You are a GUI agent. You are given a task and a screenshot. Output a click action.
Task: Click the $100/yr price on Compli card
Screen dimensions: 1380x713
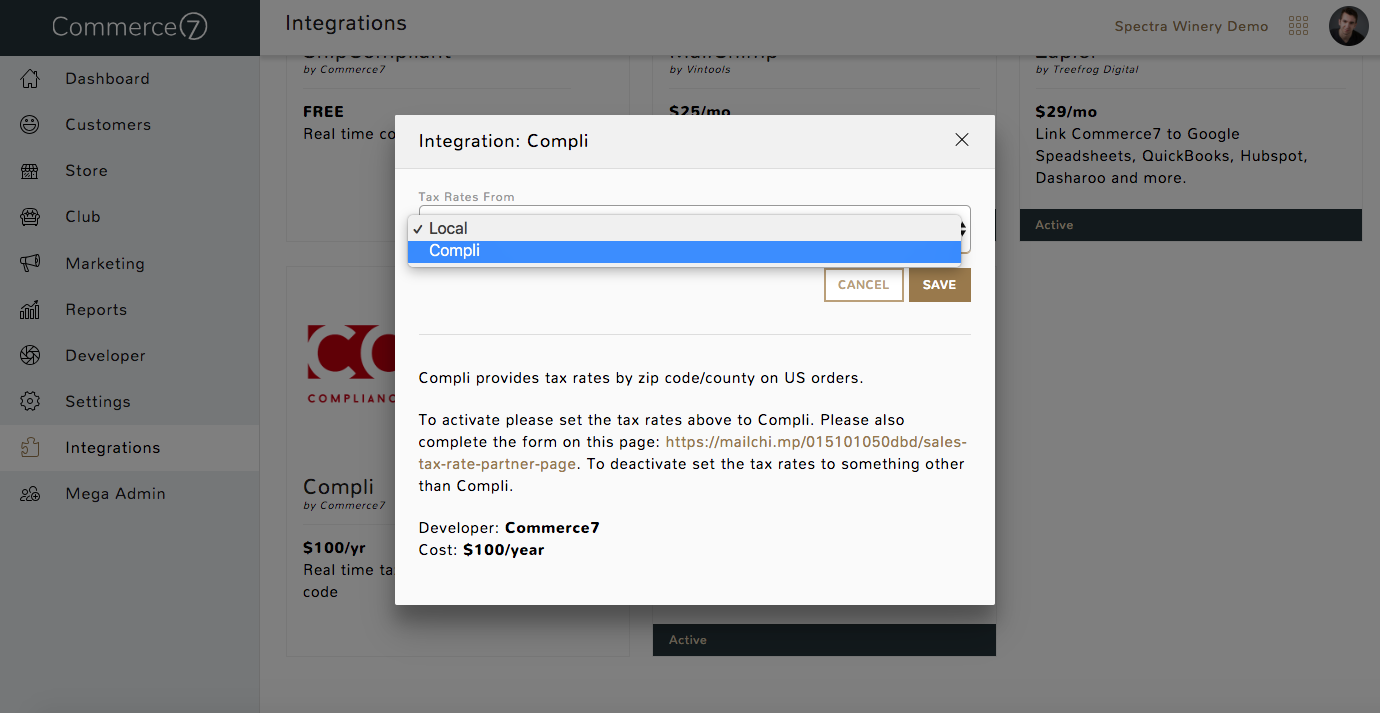pos(335,548)
